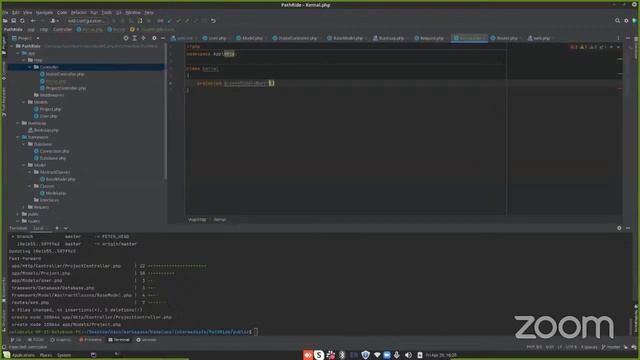Collapse the app folder in tree
Screen dimensions: 640x360
point(18,53)
